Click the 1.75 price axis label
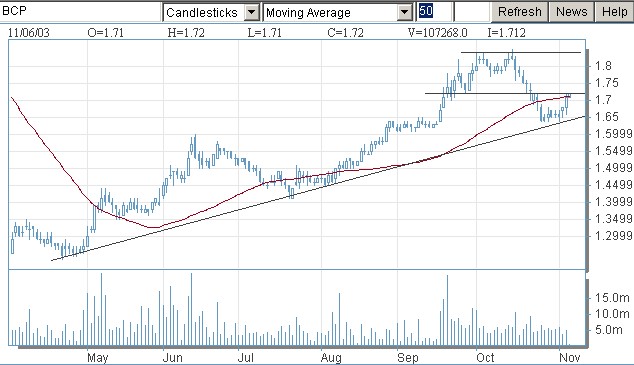 pos(607,83)
